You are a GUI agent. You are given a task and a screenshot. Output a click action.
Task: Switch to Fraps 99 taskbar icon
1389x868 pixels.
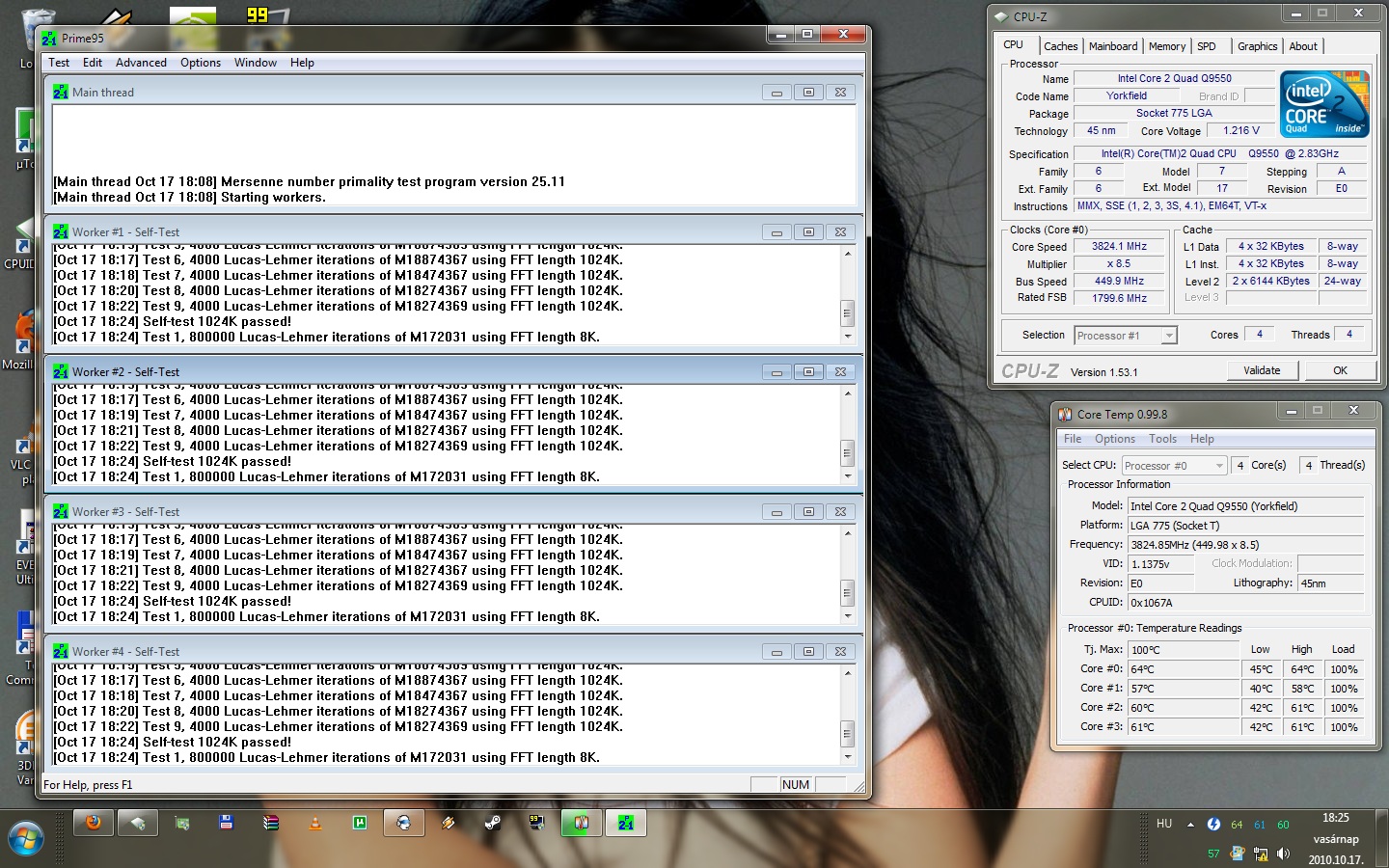tap(536, 823)
